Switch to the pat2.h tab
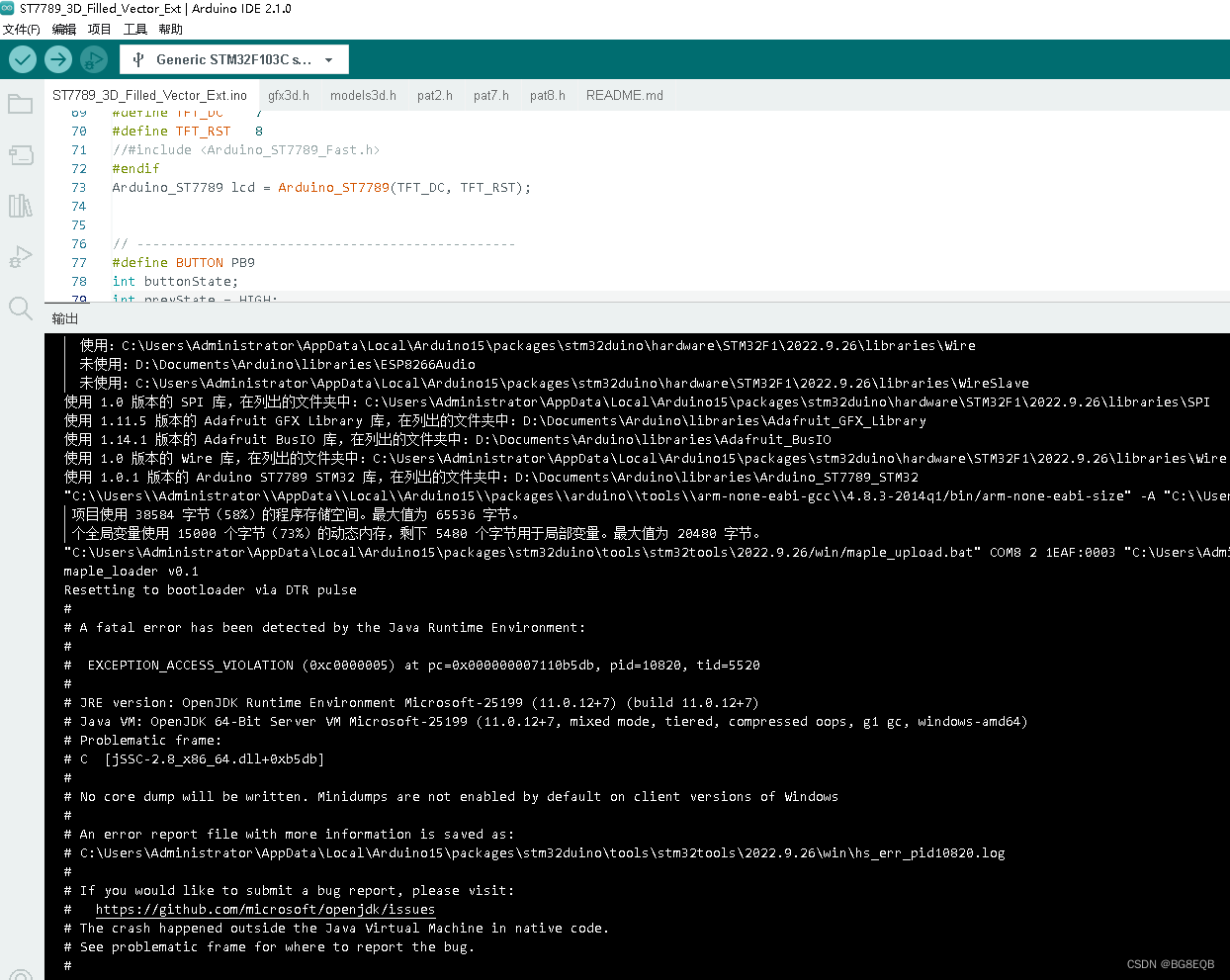The image size is (1230, 980). (x=435, y=95)
